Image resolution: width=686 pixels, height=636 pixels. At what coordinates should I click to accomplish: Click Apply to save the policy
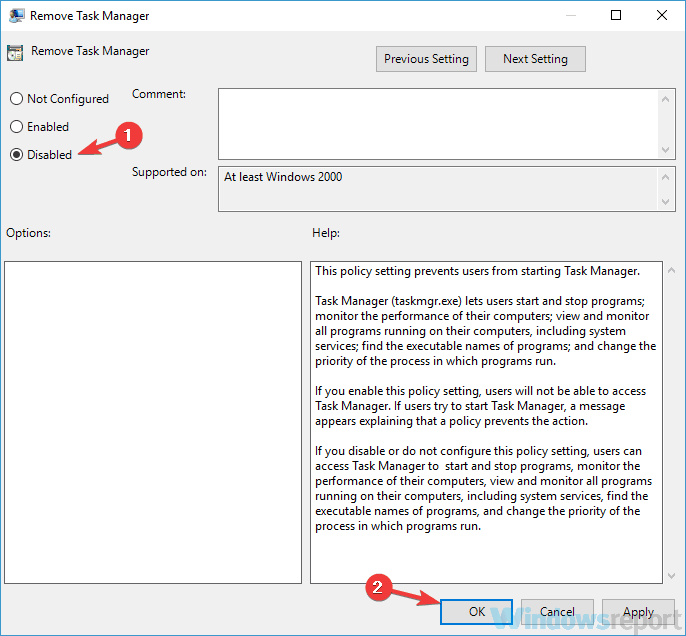638,612
